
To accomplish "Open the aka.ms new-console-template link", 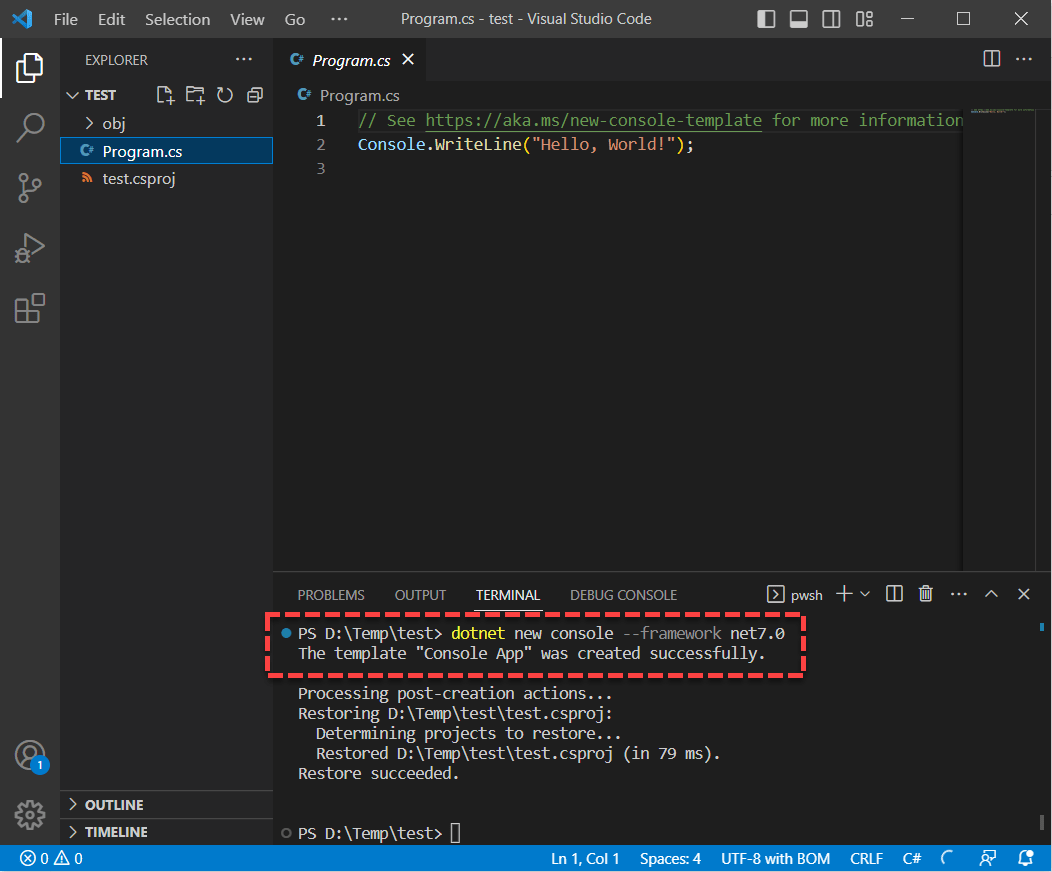I will [593, 121].
